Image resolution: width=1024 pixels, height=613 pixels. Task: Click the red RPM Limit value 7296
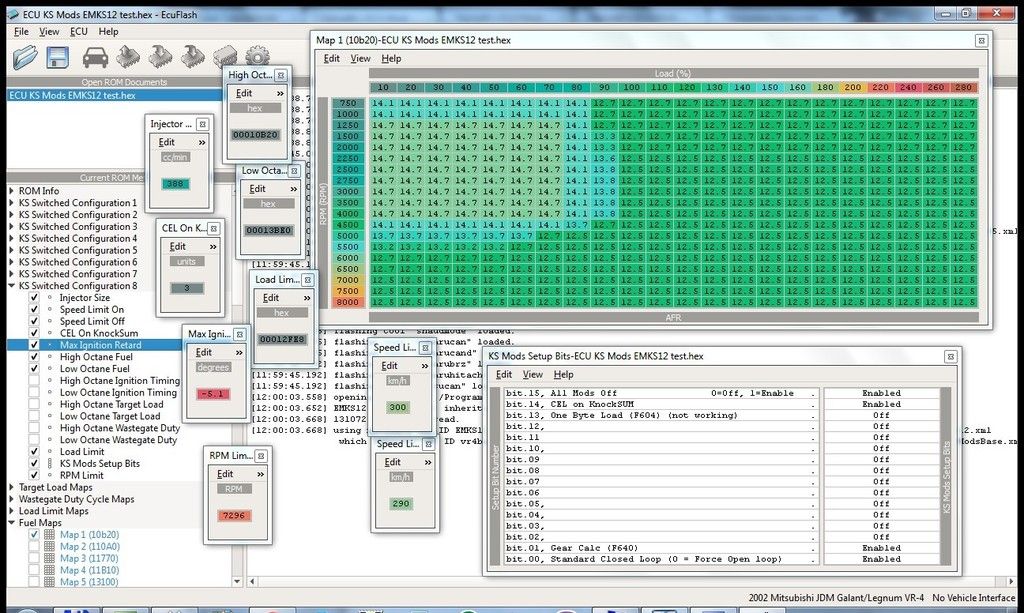232,513
